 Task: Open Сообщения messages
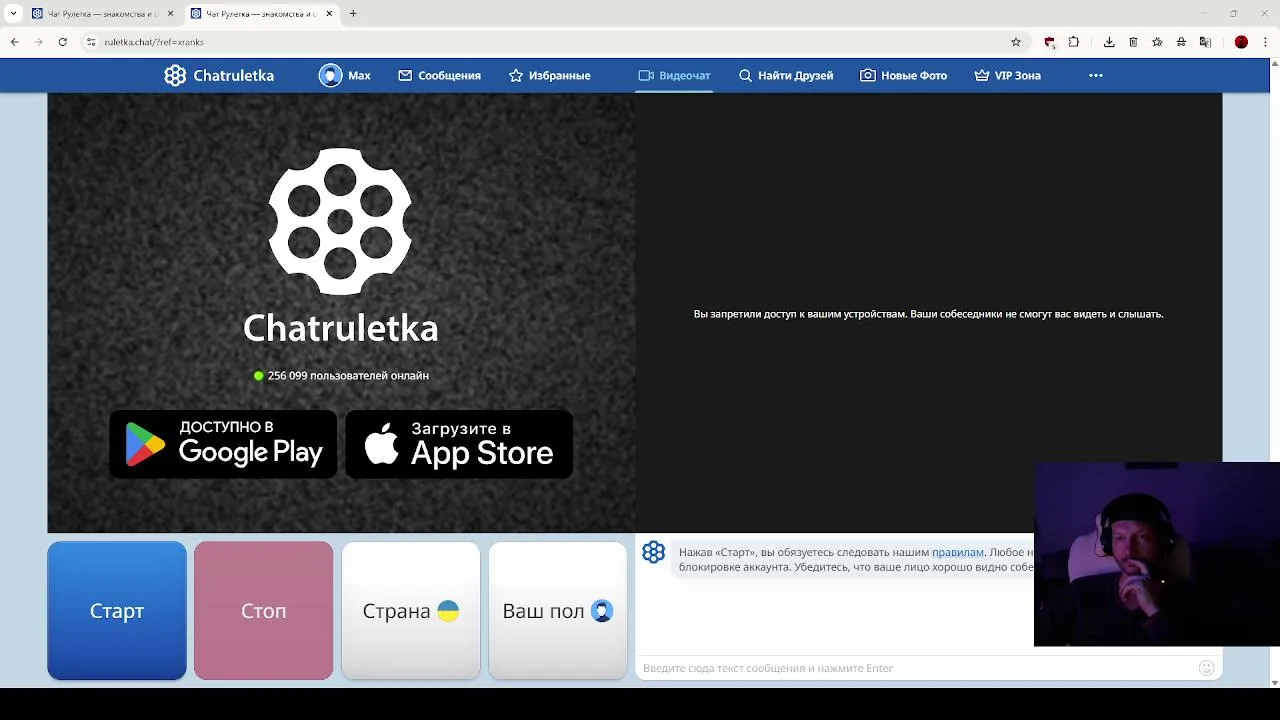439,76
